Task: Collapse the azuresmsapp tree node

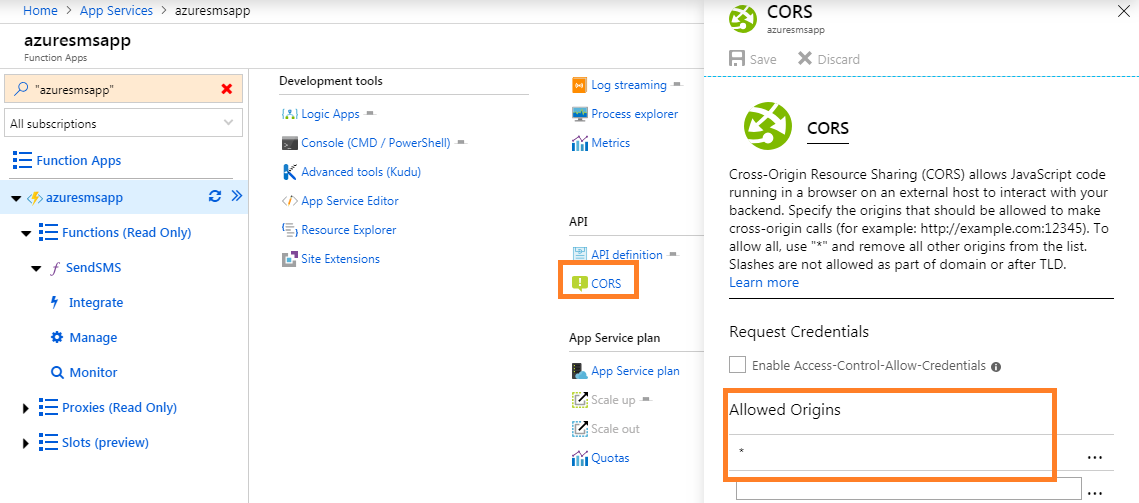Action: 16,198
